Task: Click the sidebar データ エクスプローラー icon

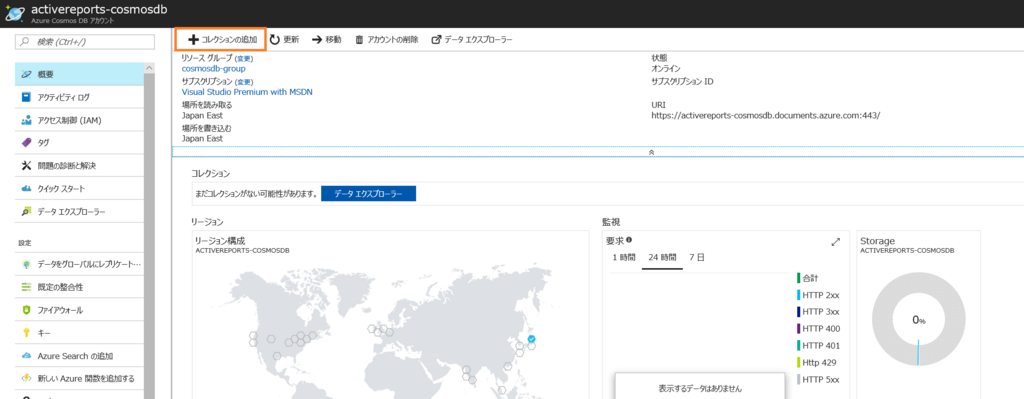Action: pyautogui.click(x=26, y=212)
